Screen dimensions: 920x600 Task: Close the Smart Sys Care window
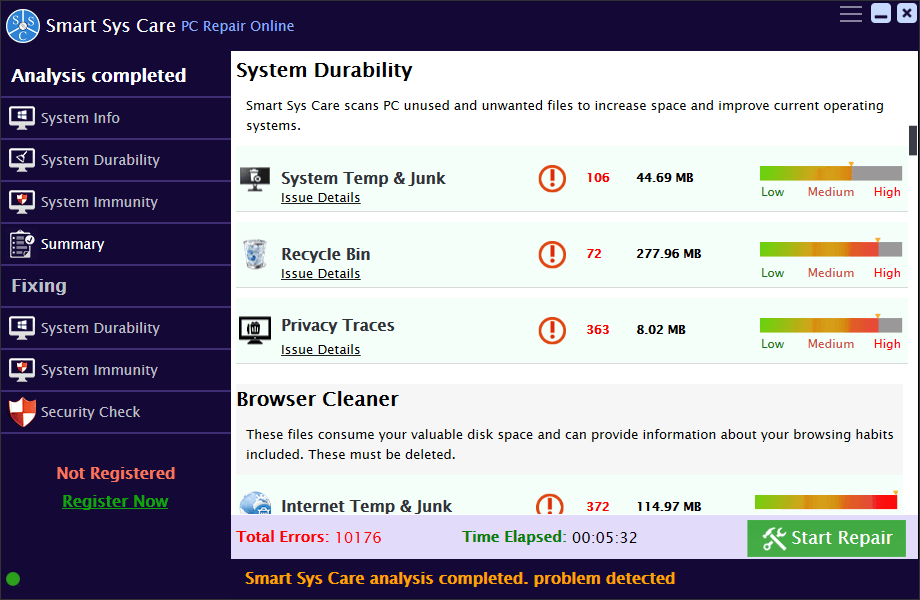click(907, 13)
